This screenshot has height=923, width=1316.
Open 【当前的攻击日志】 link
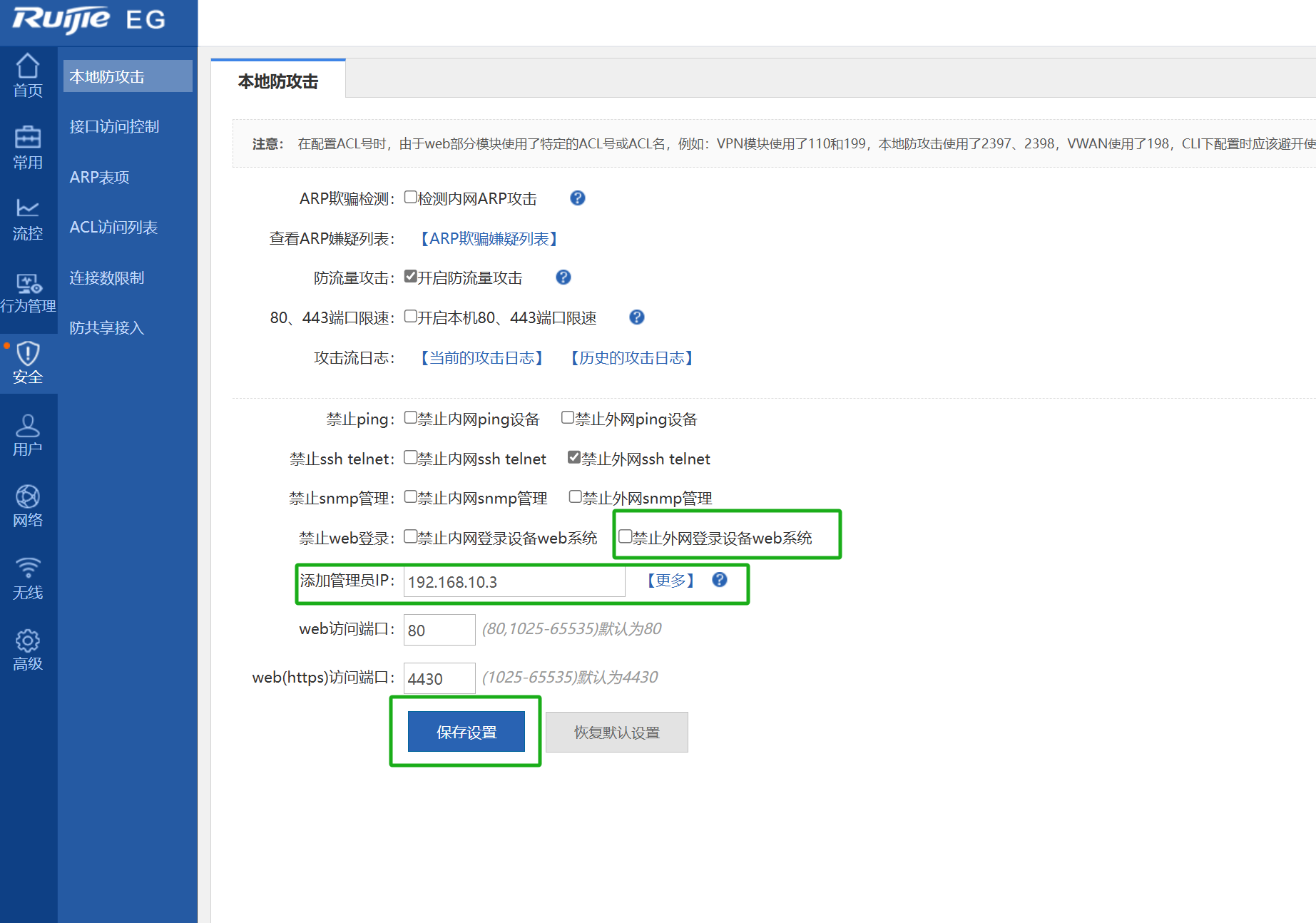tap(481, 358)
